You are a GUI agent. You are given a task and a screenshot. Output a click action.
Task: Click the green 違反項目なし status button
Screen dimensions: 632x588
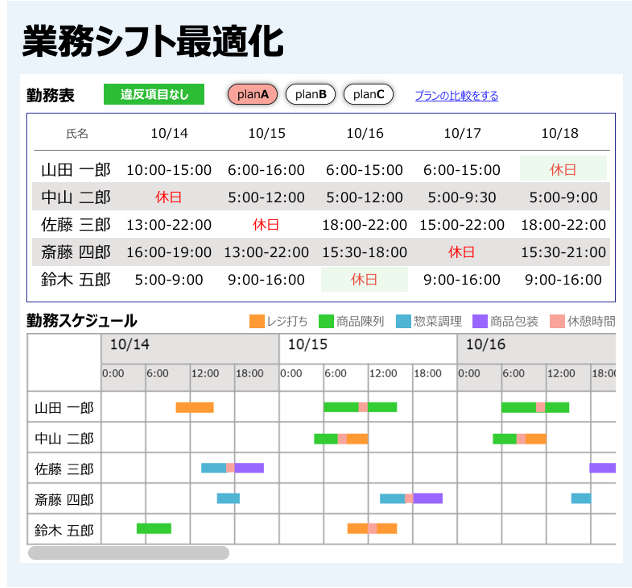pos(154,95)
